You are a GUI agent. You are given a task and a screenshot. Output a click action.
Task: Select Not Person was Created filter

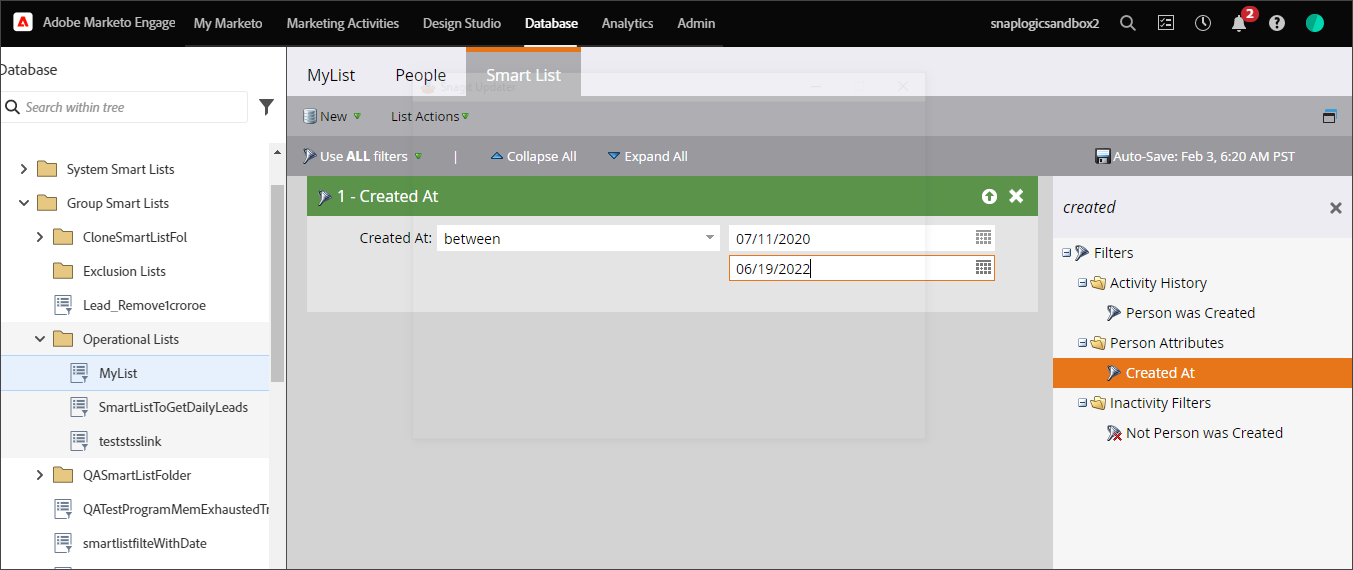click(1204, 433)
